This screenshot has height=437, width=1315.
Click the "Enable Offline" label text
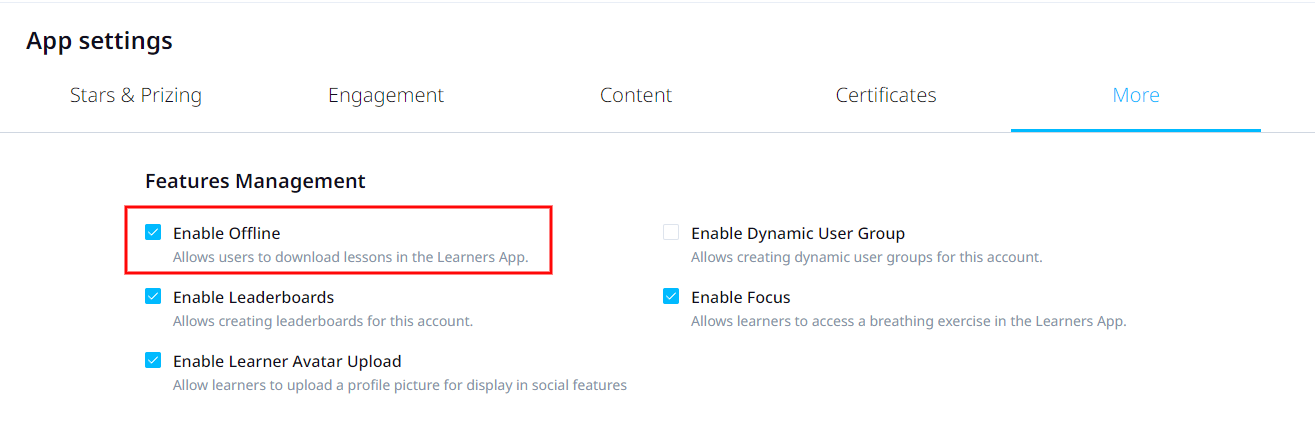coord(226,233)
